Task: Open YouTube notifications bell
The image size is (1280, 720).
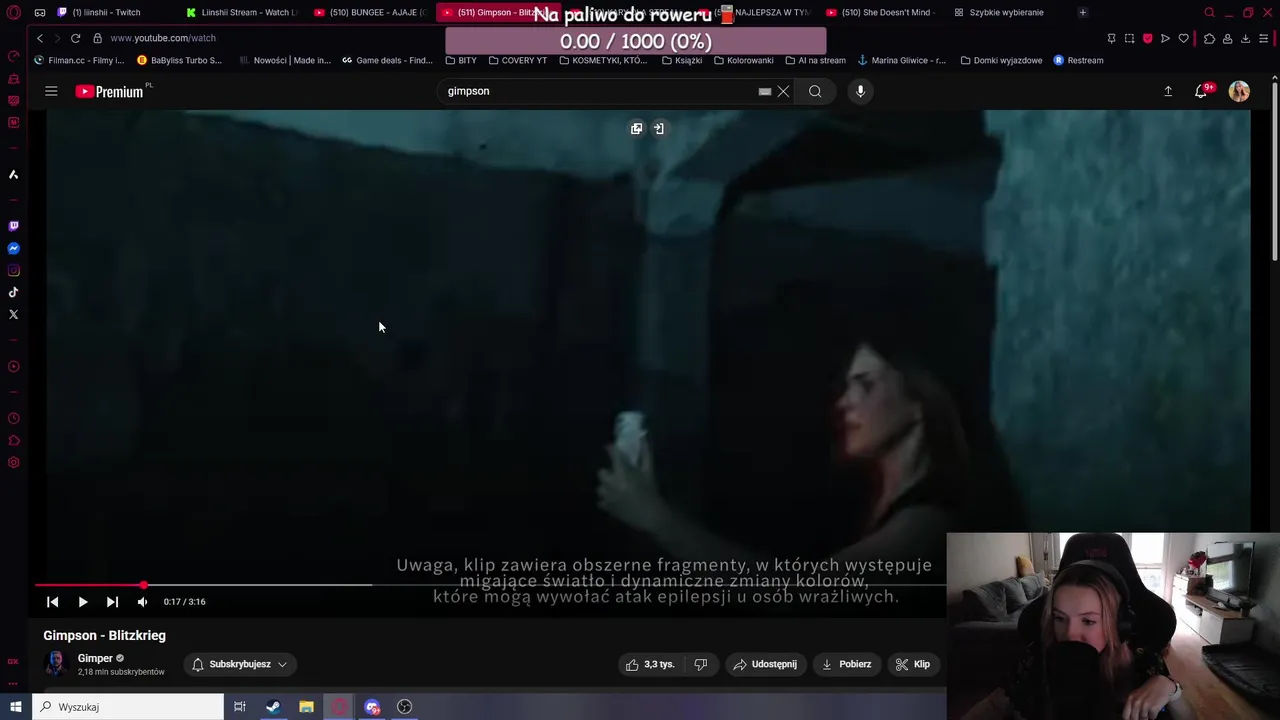Action: coord(1202,91)
